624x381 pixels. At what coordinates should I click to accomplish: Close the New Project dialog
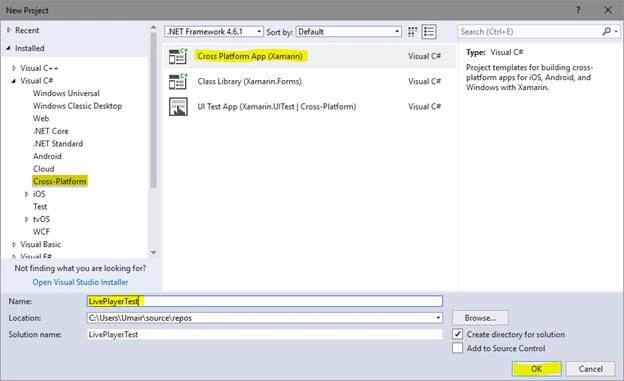pos(608,10)
